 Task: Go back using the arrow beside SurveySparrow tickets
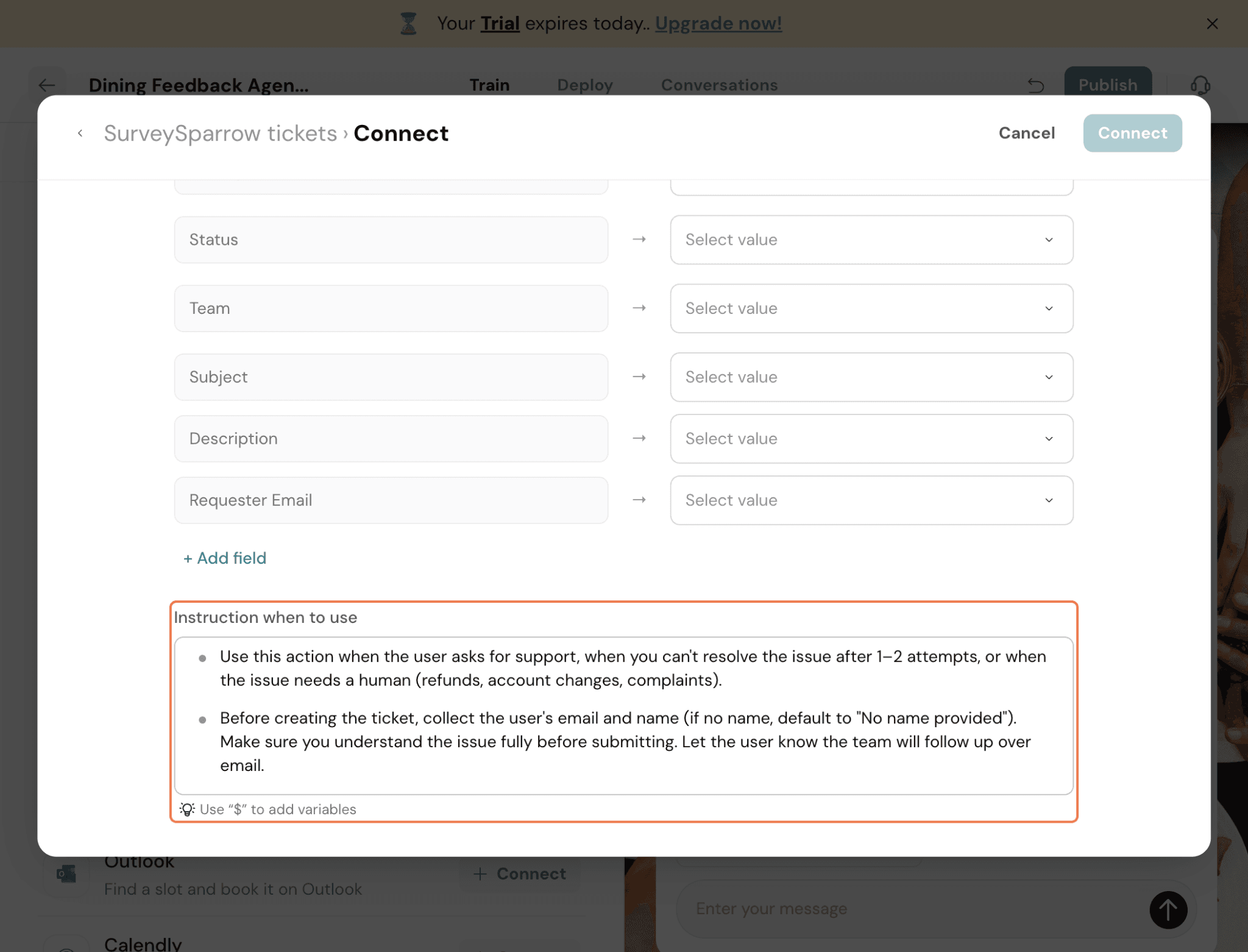click(x=80, y=133)
